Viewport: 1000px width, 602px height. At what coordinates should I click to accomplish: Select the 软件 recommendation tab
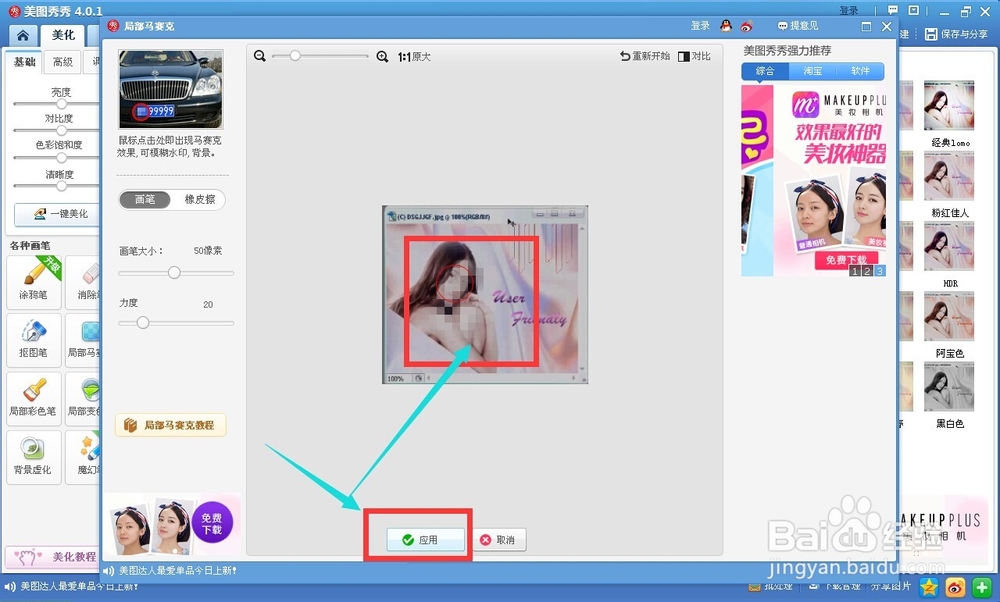[x=860, y=71]
